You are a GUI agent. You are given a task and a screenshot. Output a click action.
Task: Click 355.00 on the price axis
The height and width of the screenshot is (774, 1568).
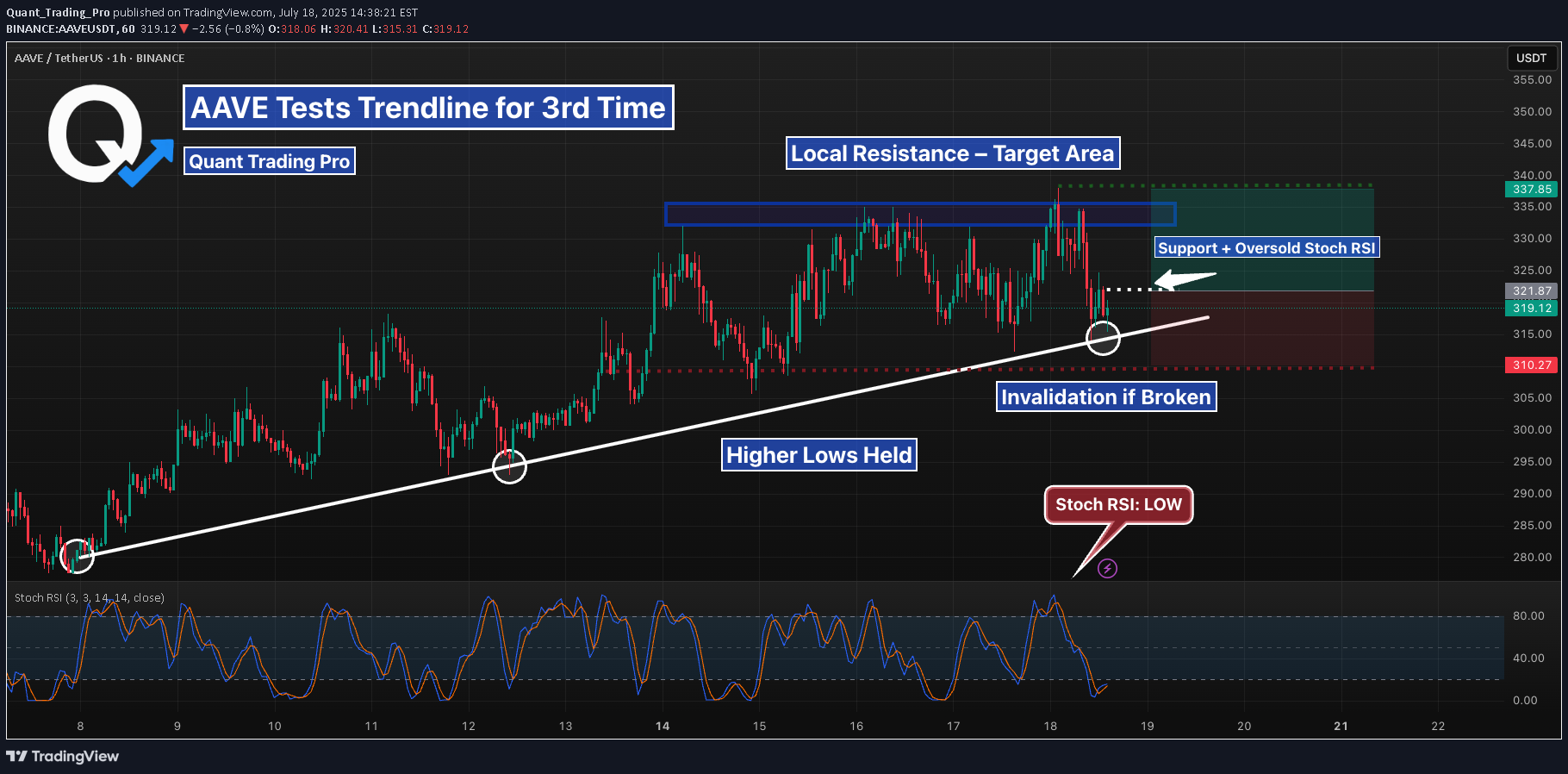coord(1532,79)
